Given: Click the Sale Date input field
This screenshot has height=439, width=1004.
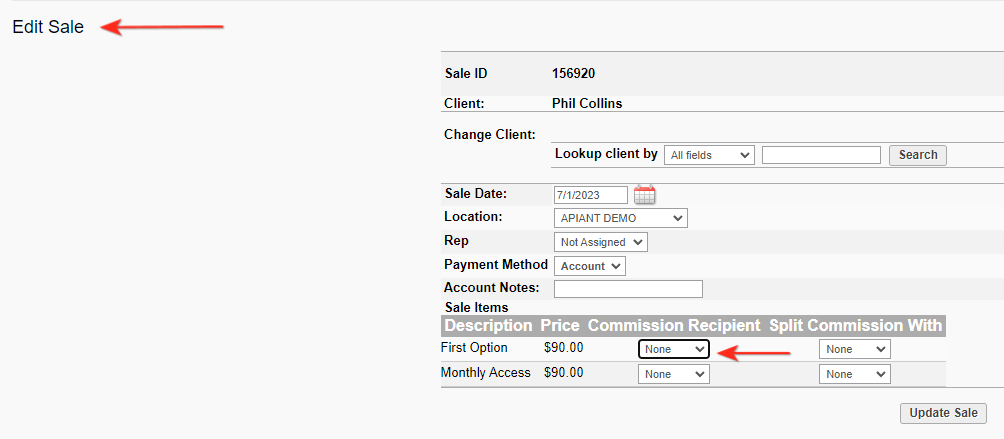Looking at the screenshot, I should (x=591, y=195).
